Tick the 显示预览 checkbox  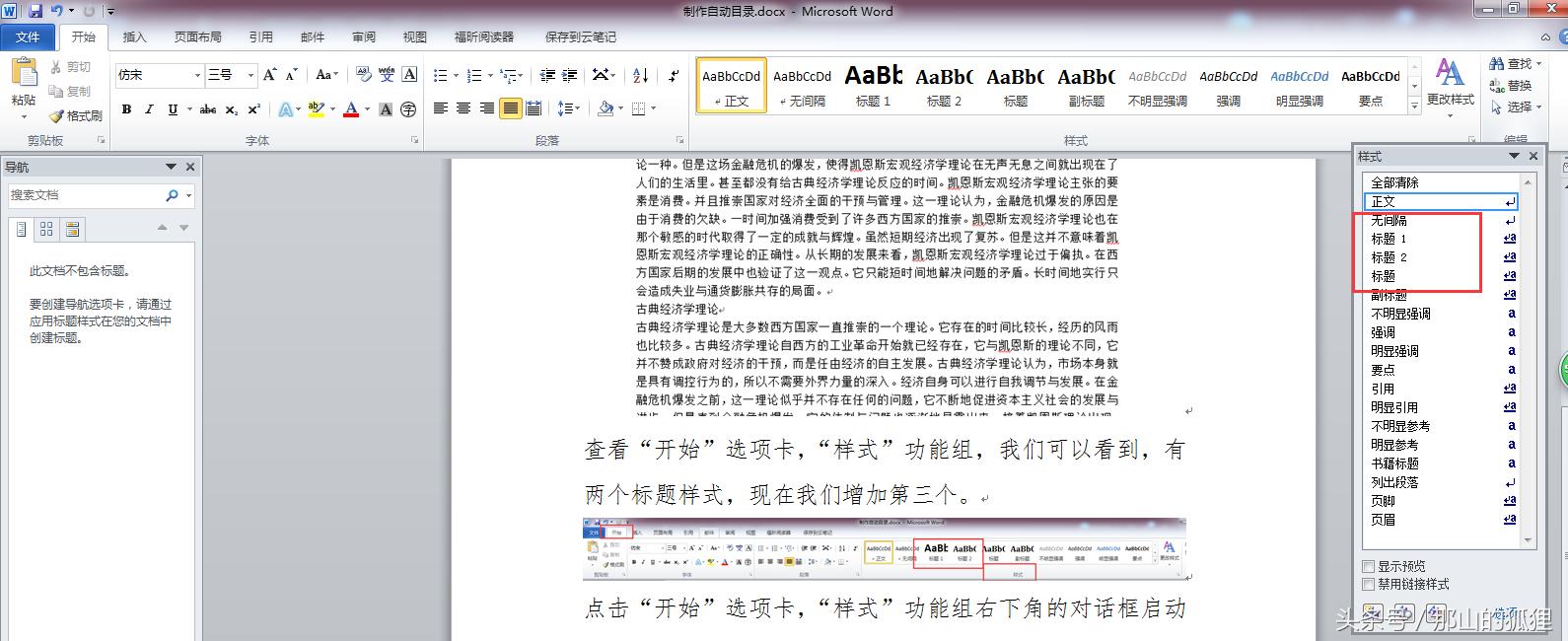coord(1368,566)
